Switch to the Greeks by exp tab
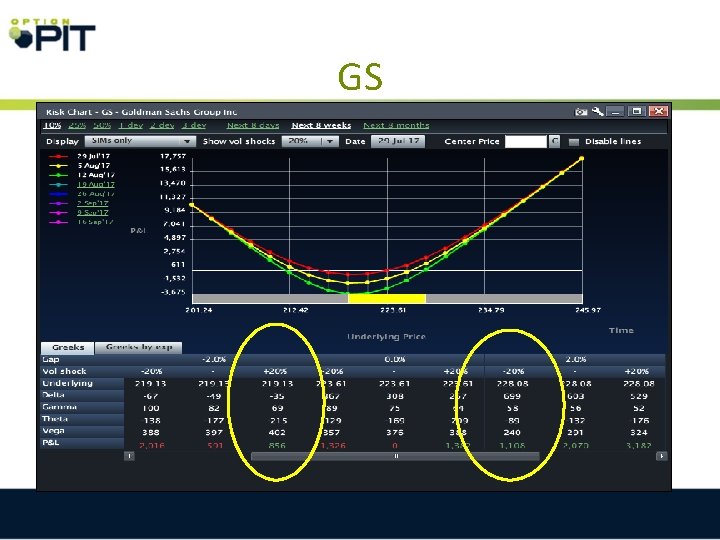The height and width of the screenshot is (540, 720). [139, 348]
